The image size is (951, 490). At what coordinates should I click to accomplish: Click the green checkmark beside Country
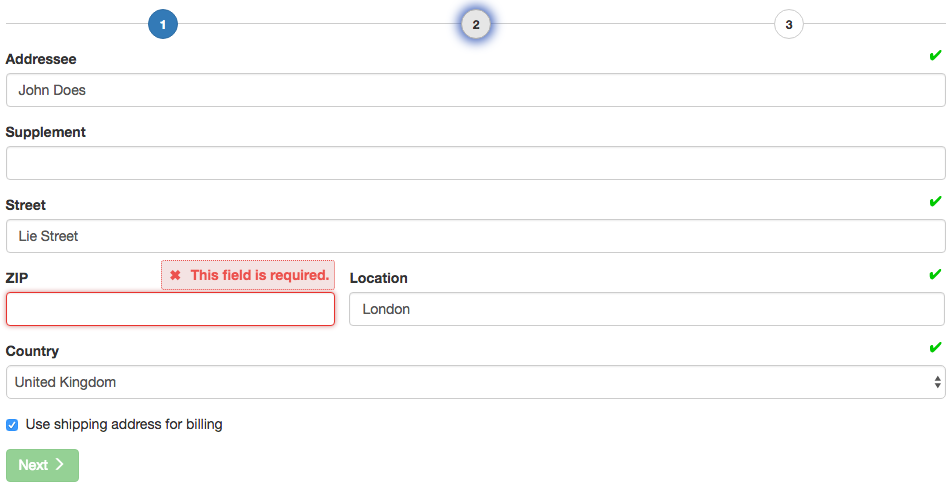coord(935,347)
